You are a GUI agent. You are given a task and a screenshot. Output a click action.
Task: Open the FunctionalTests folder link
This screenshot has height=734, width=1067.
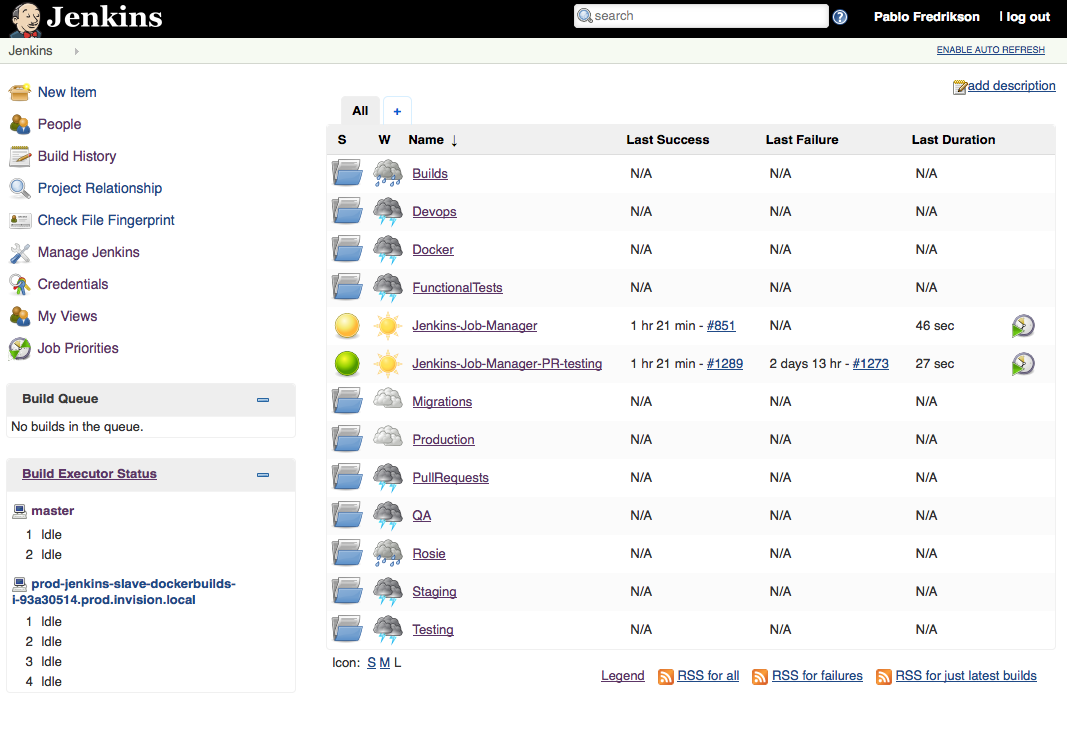[x=457, y=287]
